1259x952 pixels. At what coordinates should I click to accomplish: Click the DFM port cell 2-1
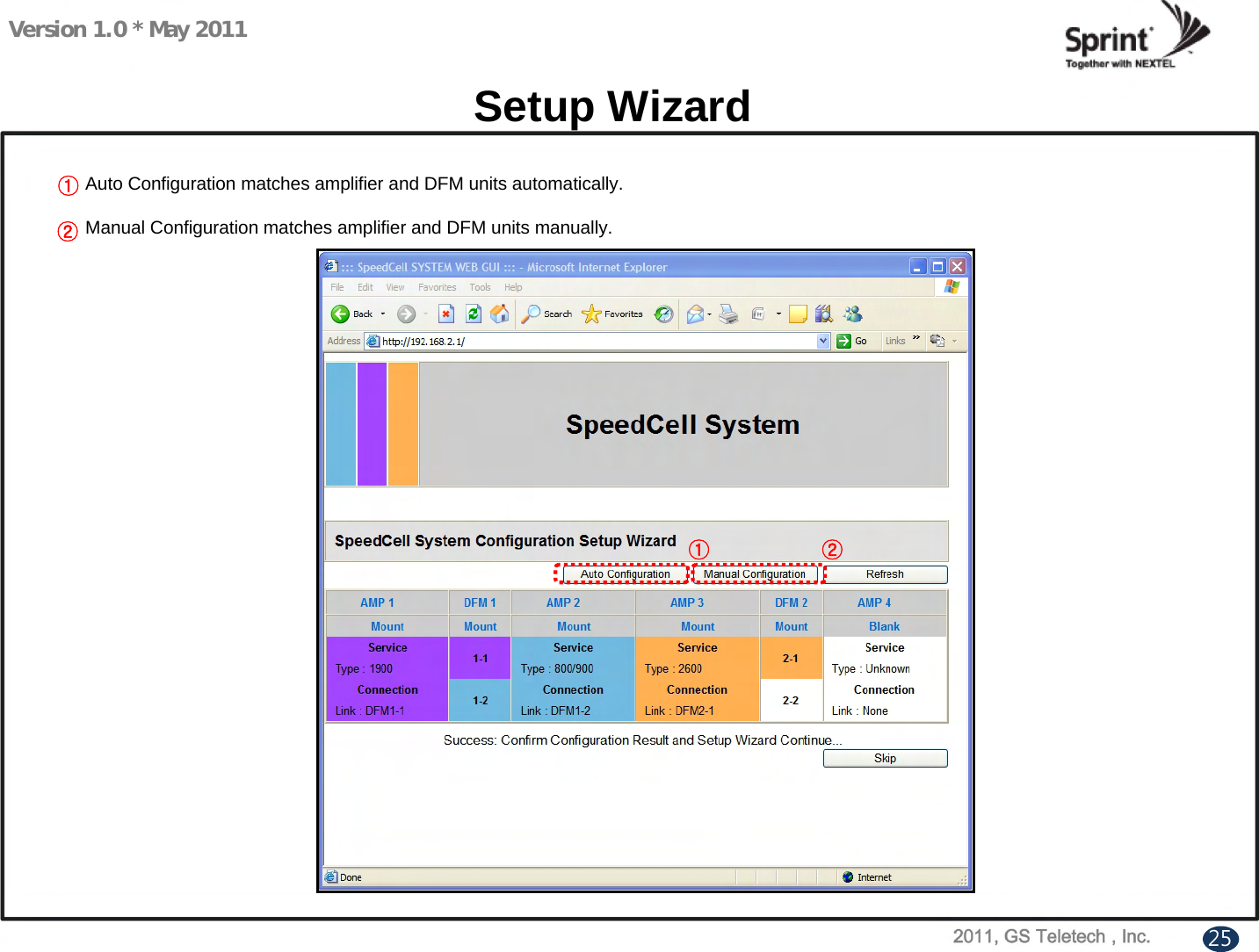coord(791,658)
